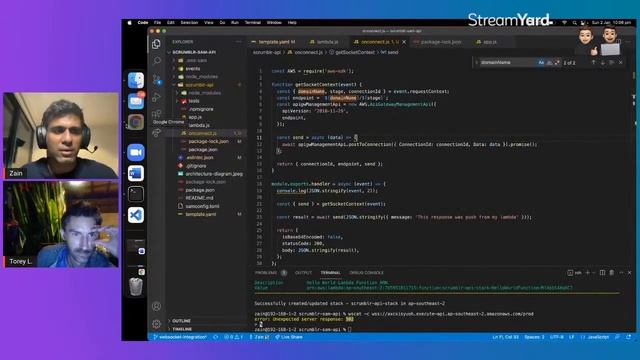640x360 pixels.
Task: Open the Manage gear in activity bar
Action: pos(156,324)
